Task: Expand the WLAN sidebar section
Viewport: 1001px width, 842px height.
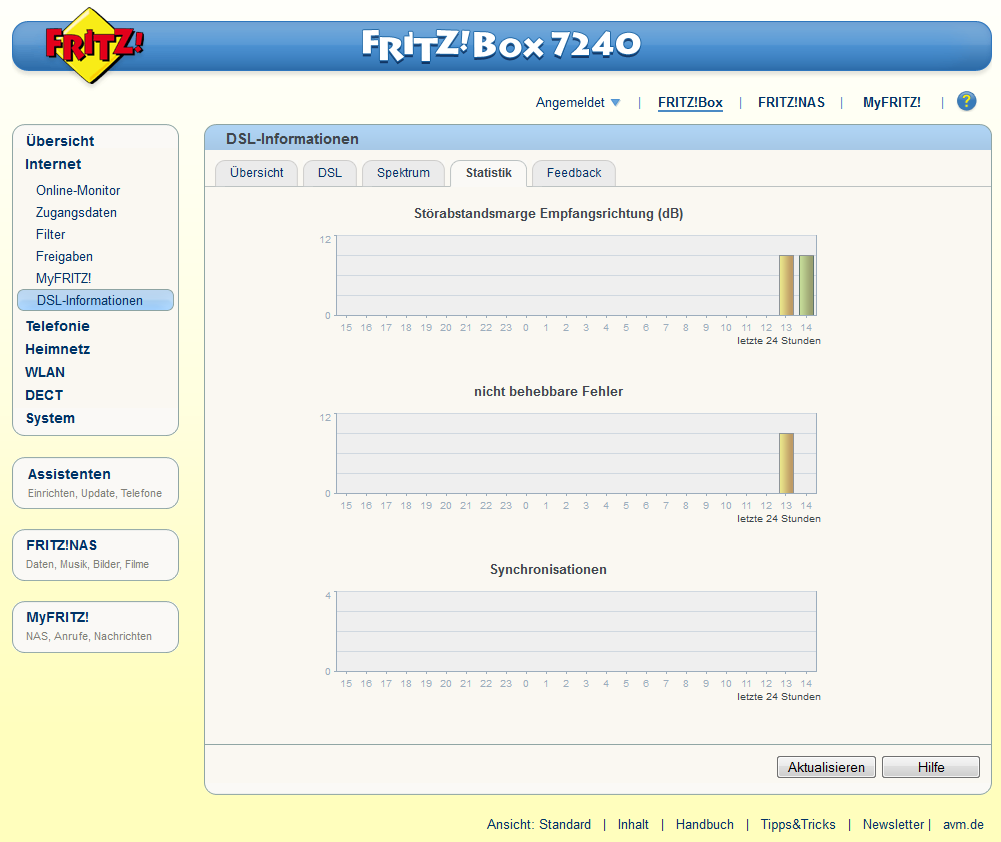Action: coord(45,372)
